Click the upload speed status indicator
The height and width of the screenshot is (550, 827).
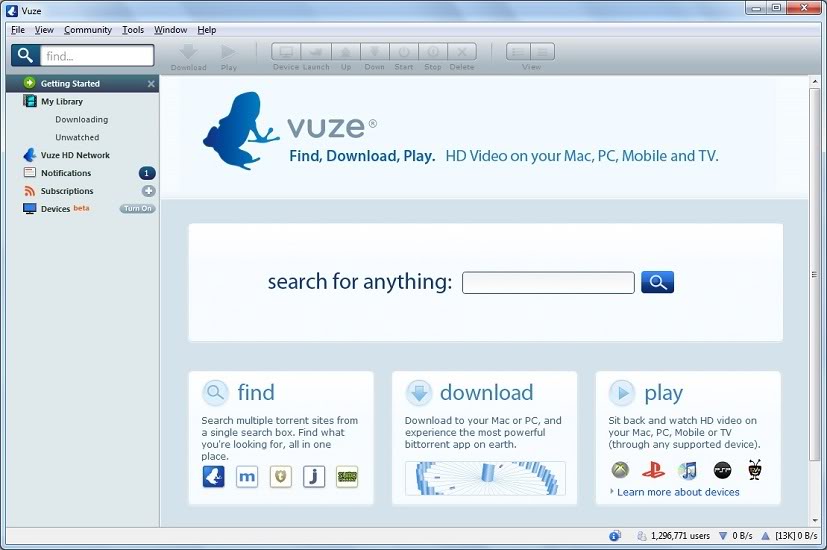click(x=789, y=536)
